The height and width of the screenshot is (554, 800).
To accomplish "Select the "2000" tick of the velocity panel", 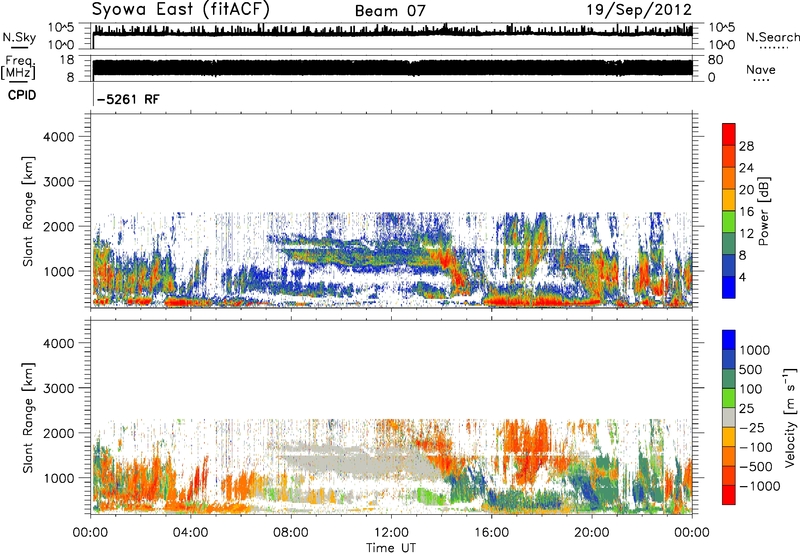I will click(58, 433).
